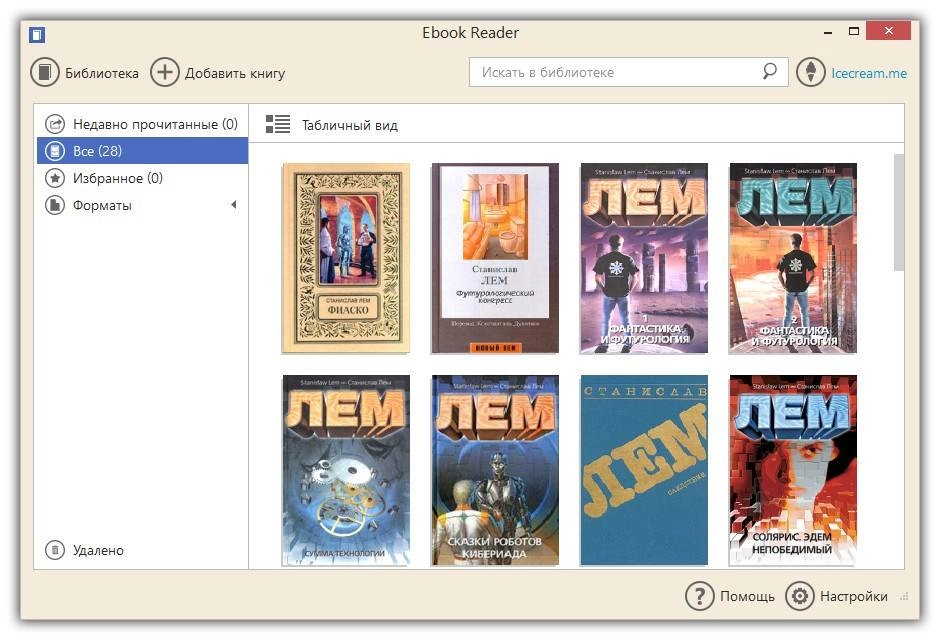Open the Фиаско book cover
The height and width of the screenshot is (640, 940).
coord(346,258)
